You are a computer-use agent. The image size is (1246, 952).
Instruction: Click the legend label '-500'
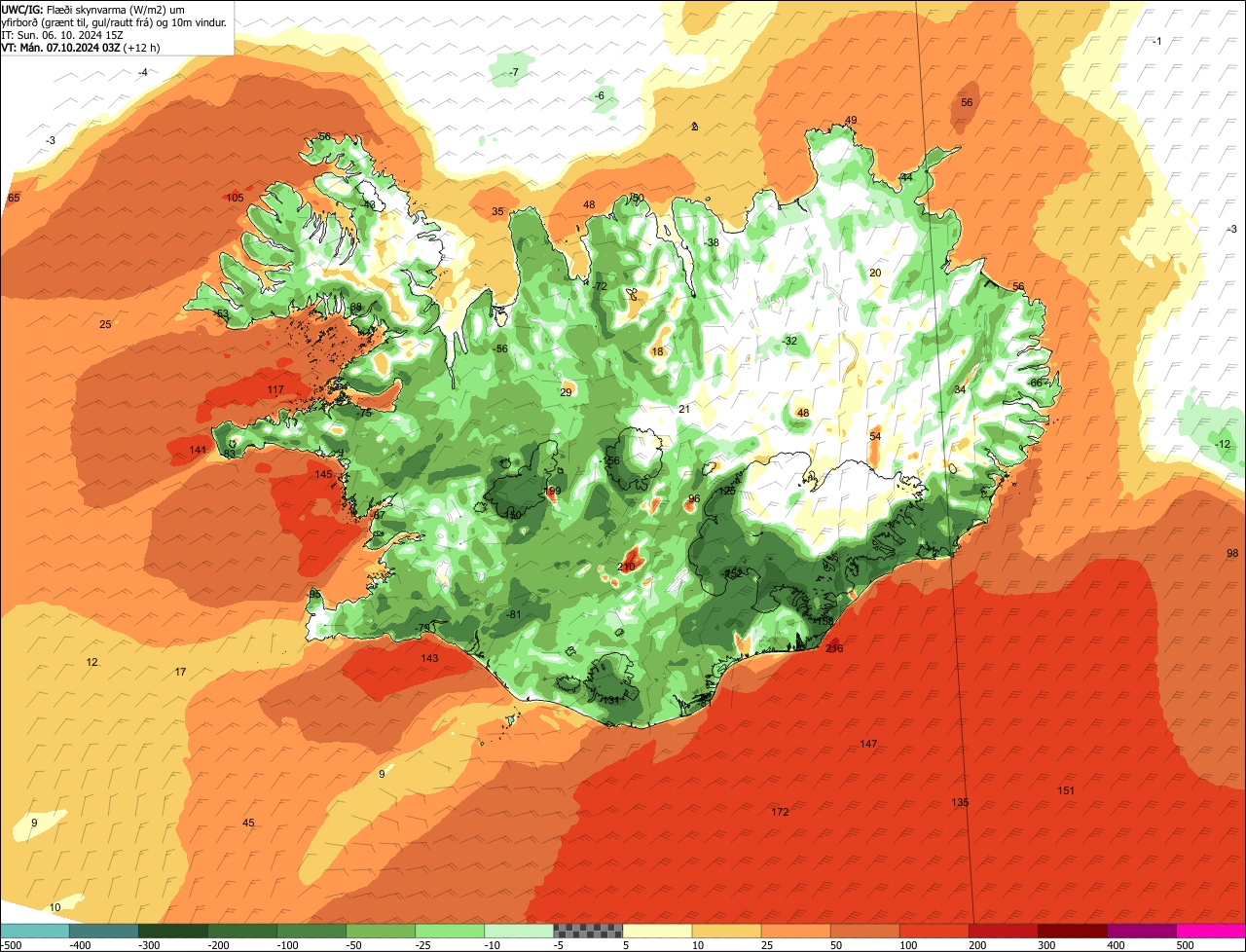click(x=12, y=945)
